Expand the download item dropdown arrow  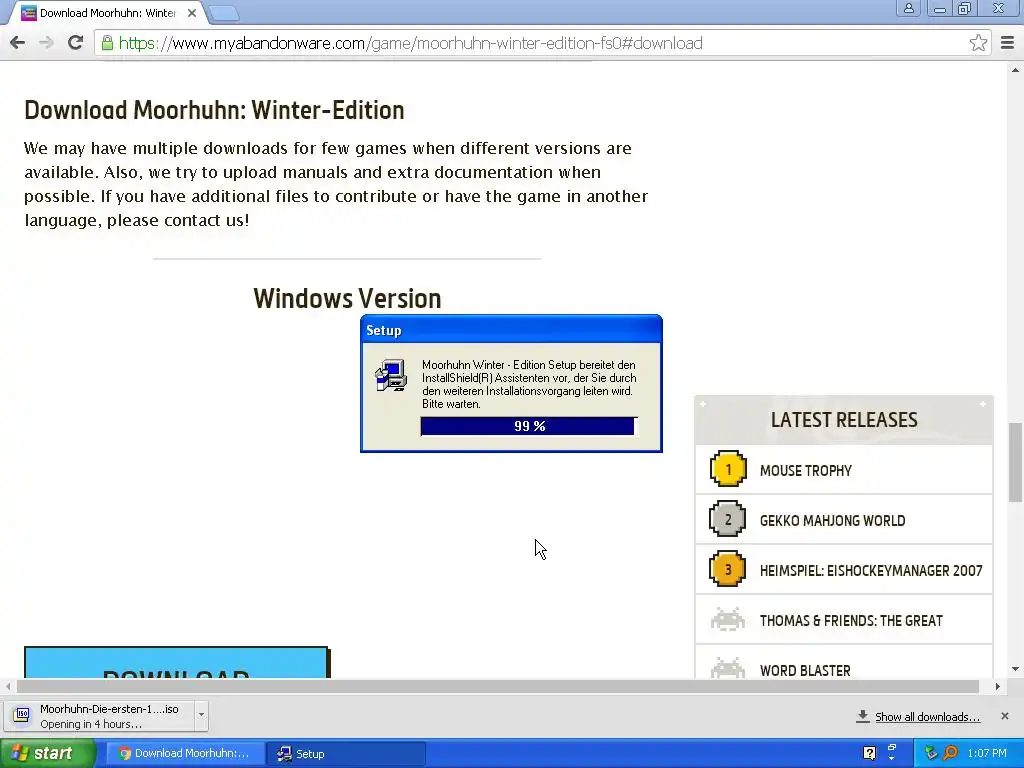(x=201, y=715)
